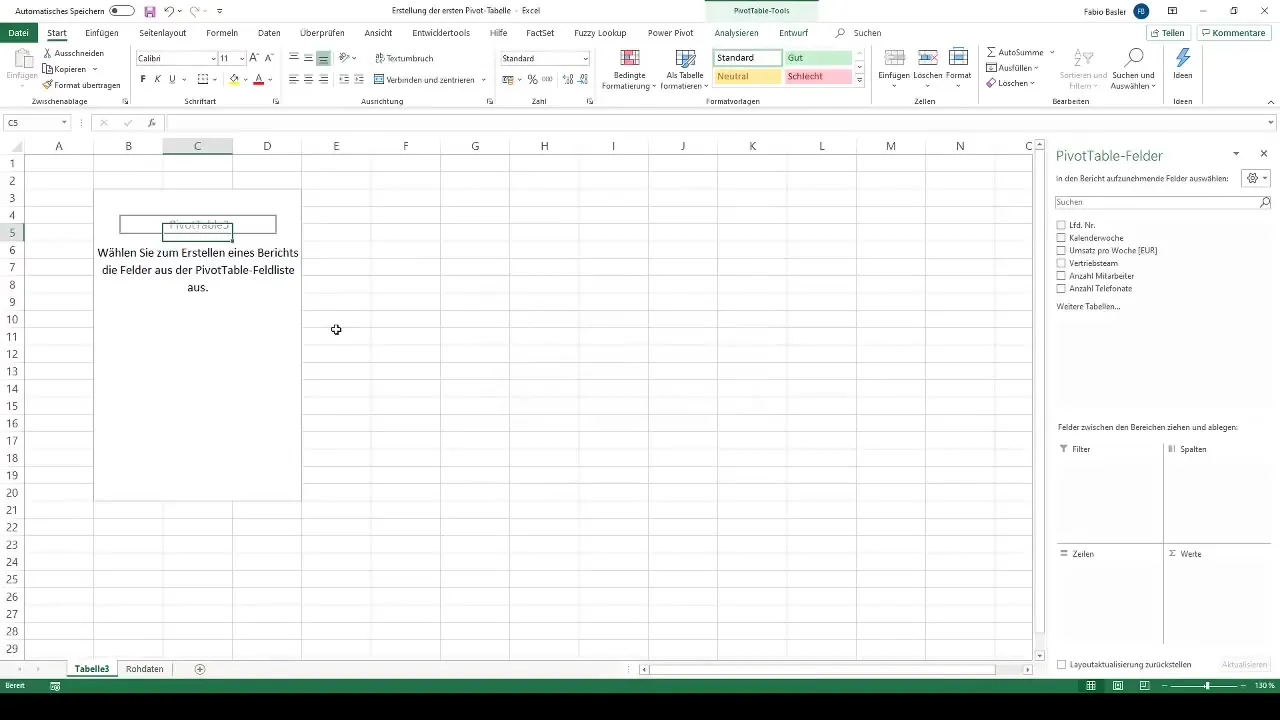Close the PivotTable-Felder pane

pos(1264,154)
